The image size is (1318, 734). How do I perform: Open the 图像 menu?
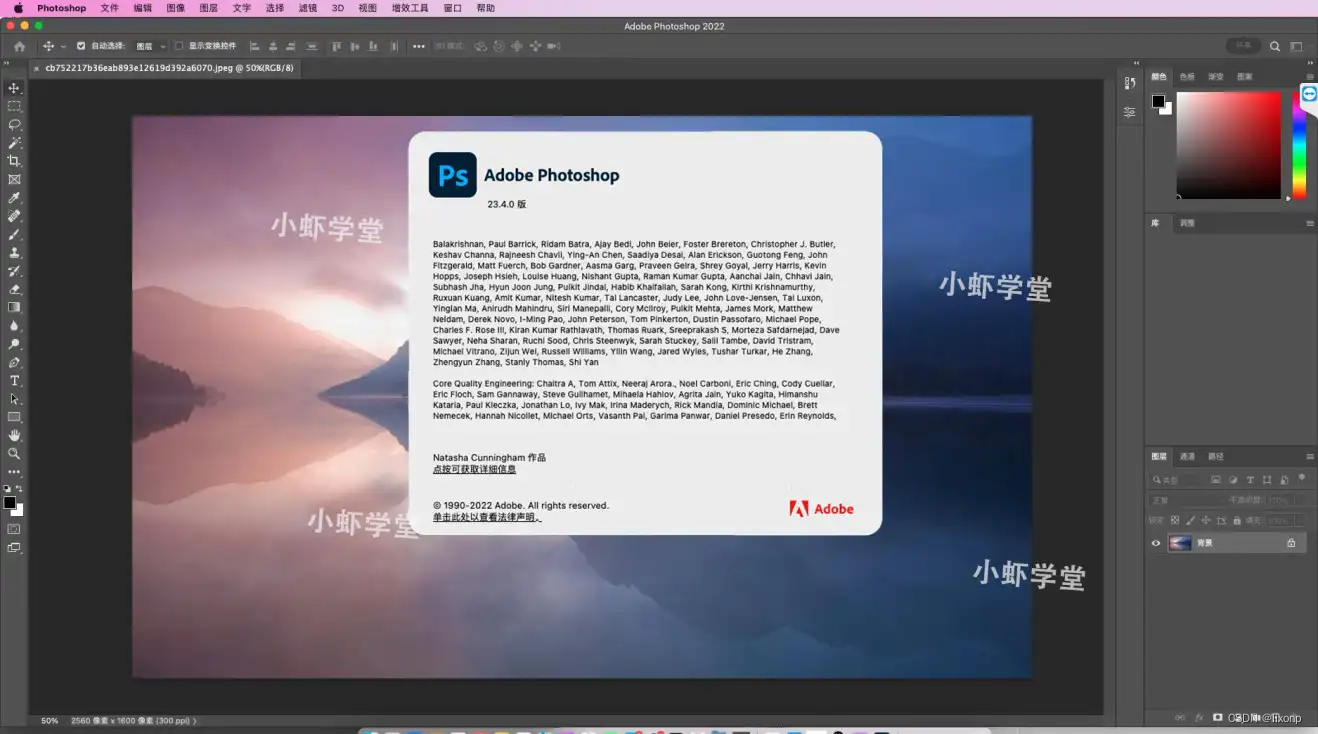click(x=175, y=8)
